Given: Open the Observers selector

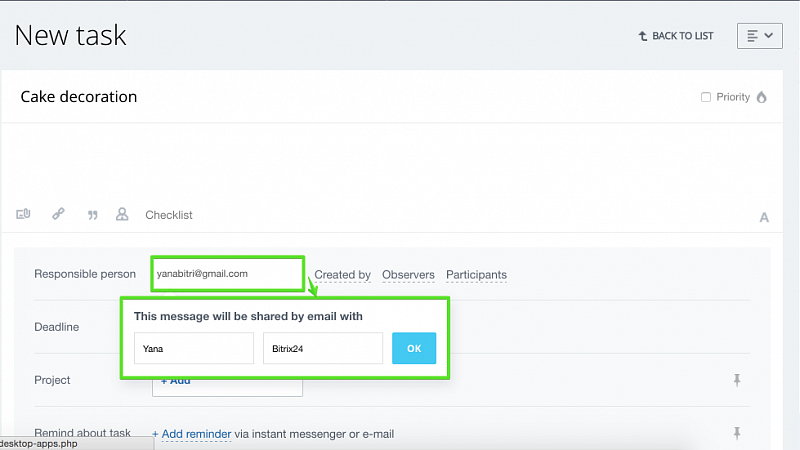Looking at the screenshot, I should [408, 274].
